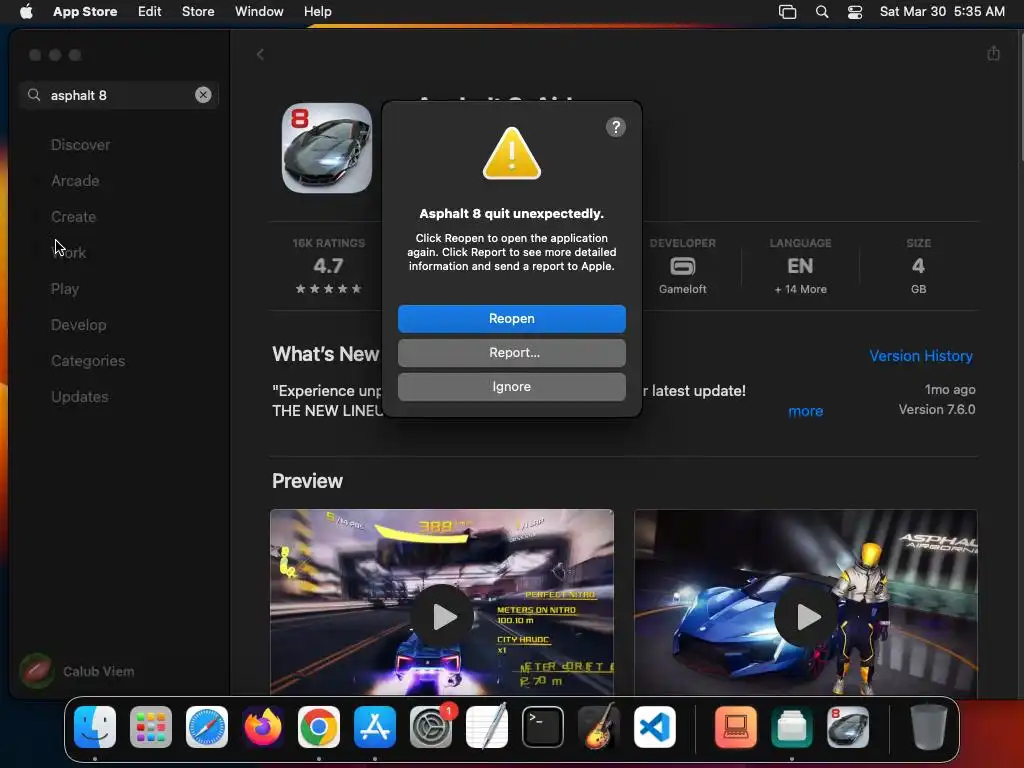The height and width of the screenshot is (768, 1024).
Task: Open Spotlight search in the menu bar
Action: click(822, 12)
